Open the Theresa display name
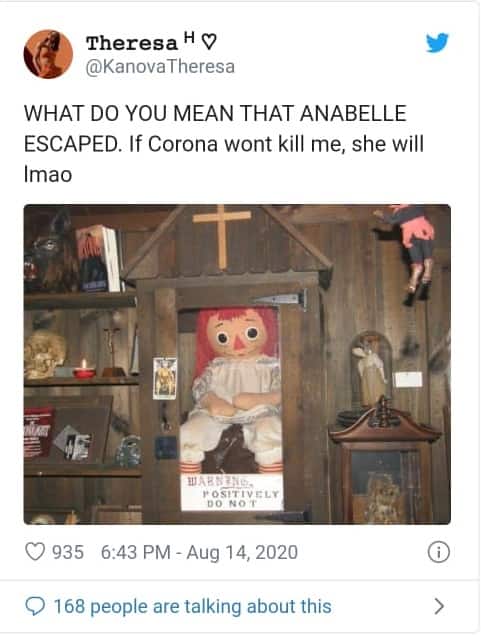 point(132,43)
